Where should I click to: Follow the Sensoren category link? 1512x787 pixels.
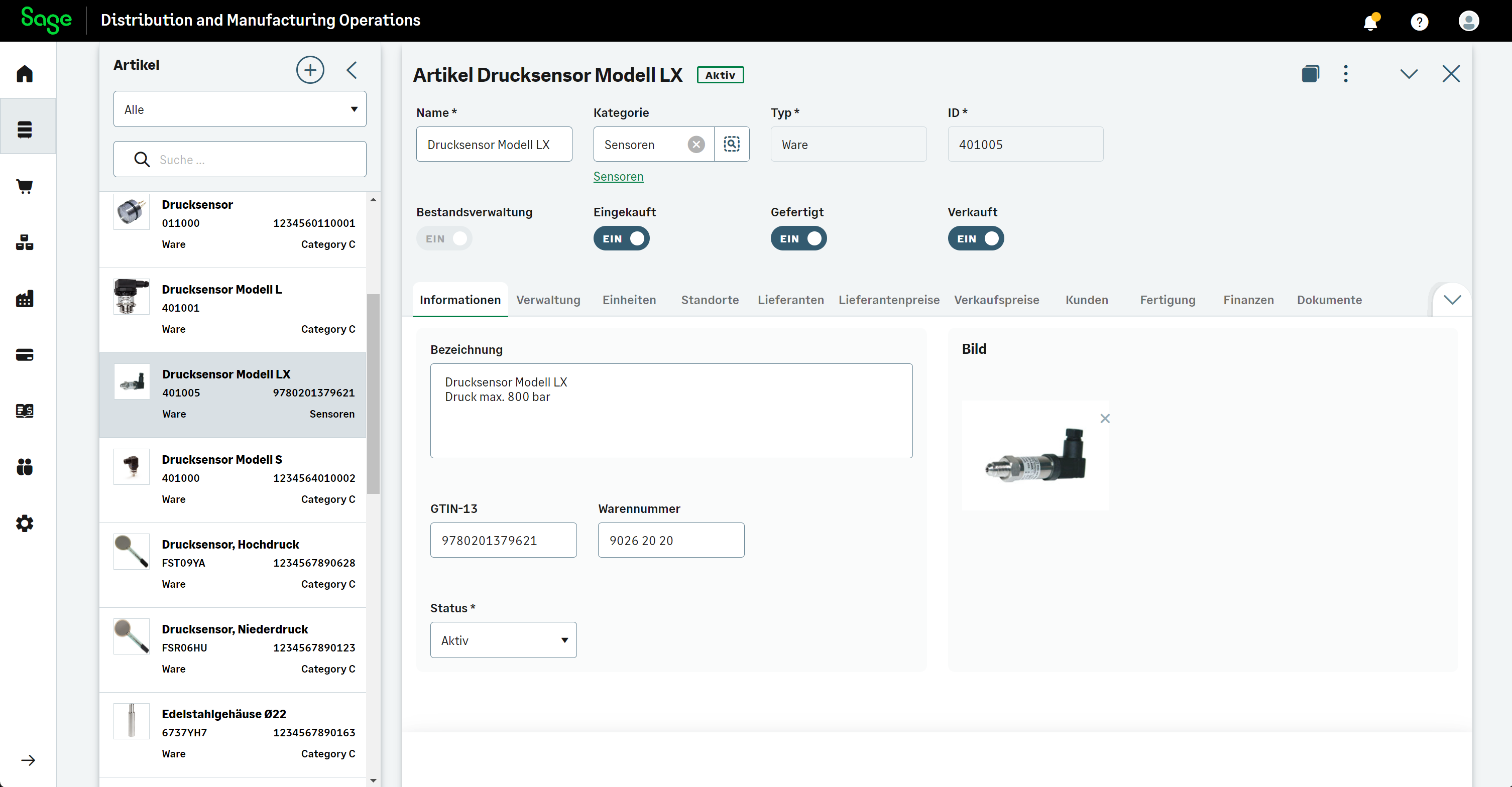pyautogui.click(x=618, y=176)
